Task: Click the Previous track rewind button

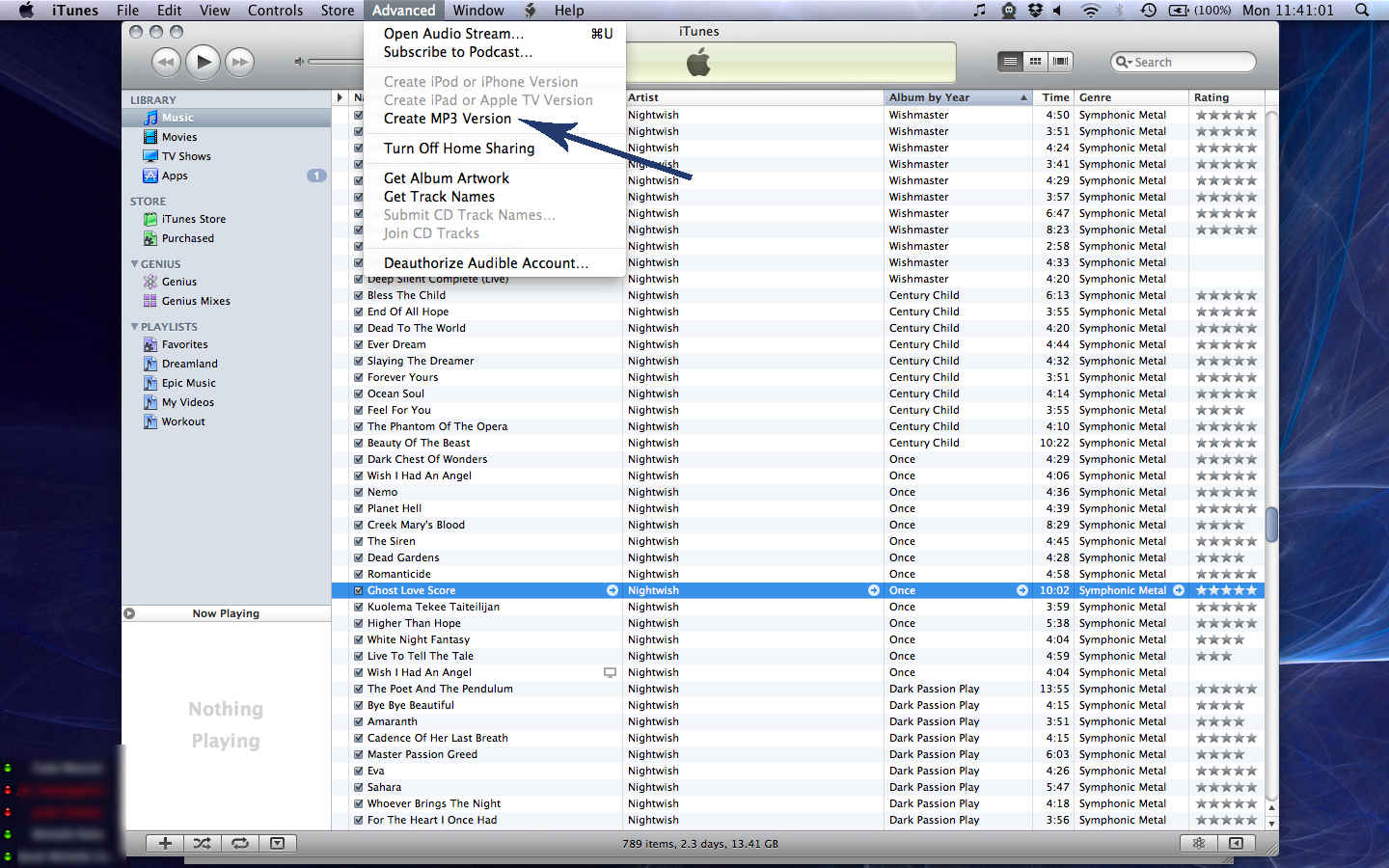Action: click(166, 62)
